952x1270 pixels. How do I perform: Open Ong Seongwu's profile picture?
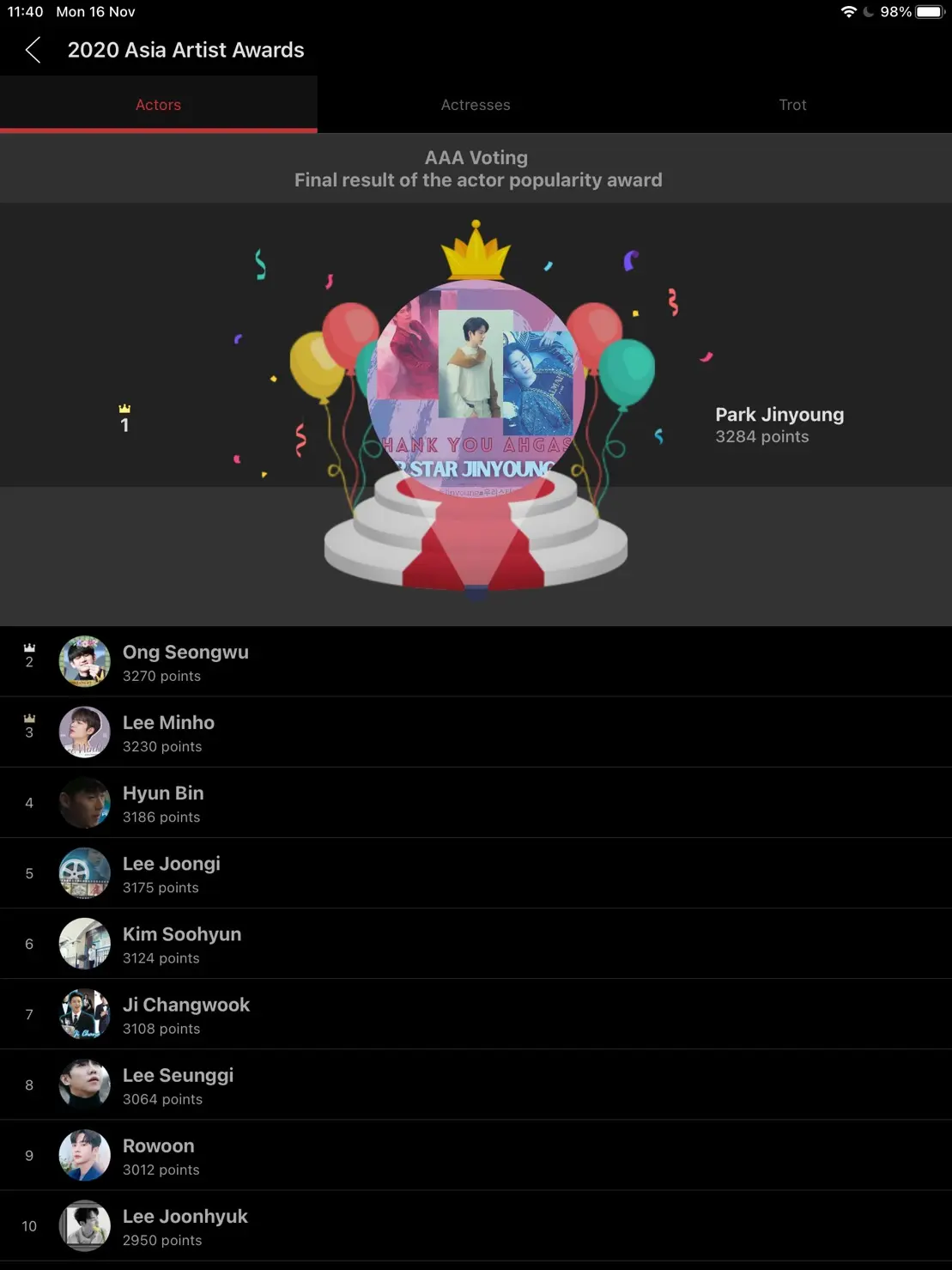click(x=84, y=661)
